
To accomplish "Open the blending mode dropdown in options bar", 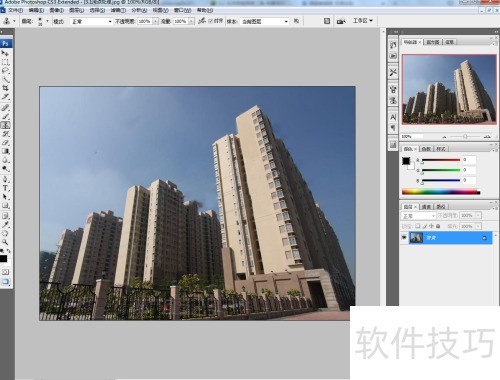I will (x=92, y=21).
